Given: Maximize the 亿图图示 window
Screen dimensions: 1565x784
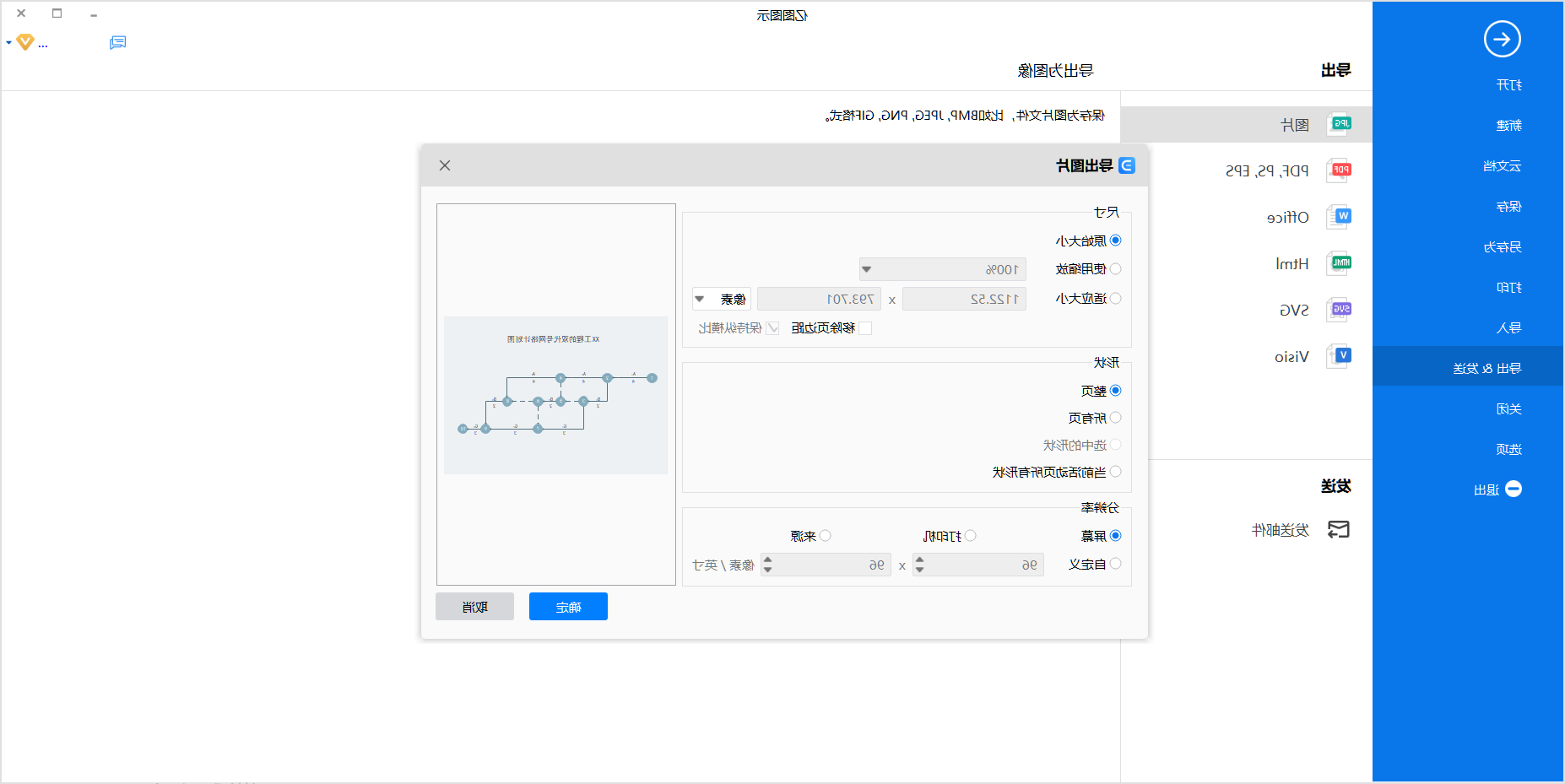Looking at the screenshot, I should tap(57, 14).
